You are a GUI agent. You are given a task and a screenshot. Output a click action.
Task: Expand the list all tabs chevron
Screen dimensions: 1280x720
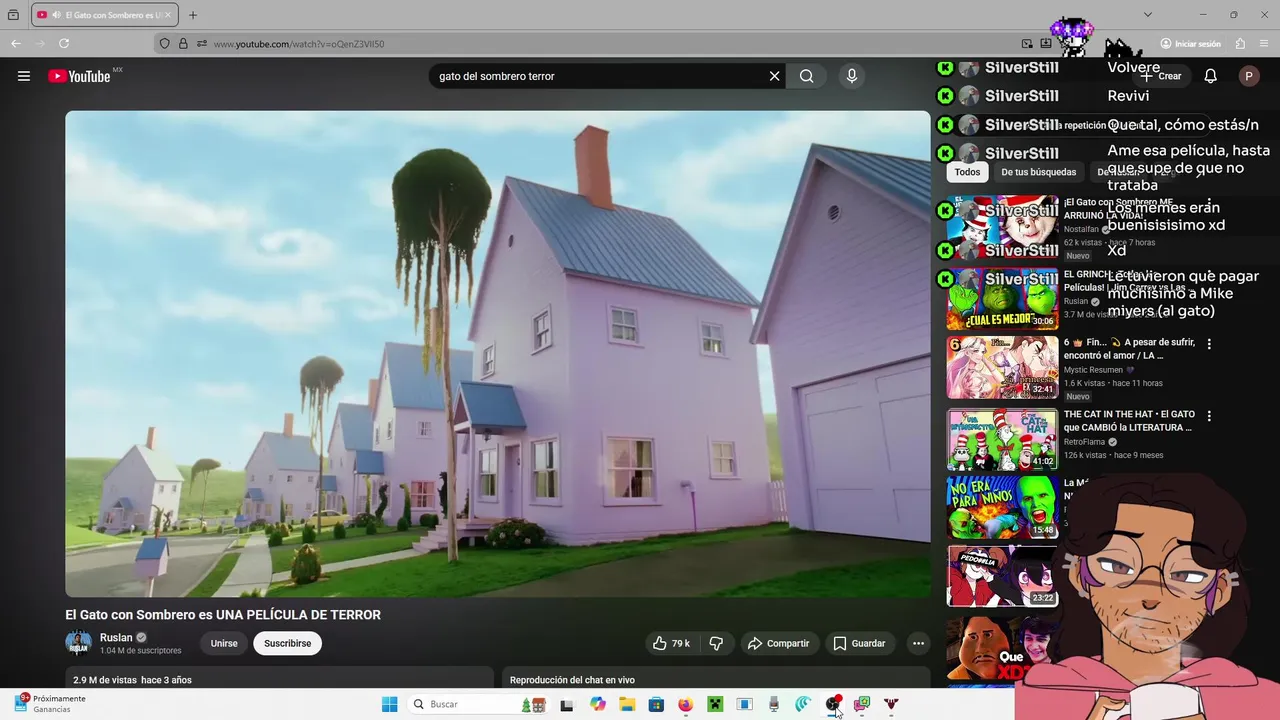point(1148,15)
